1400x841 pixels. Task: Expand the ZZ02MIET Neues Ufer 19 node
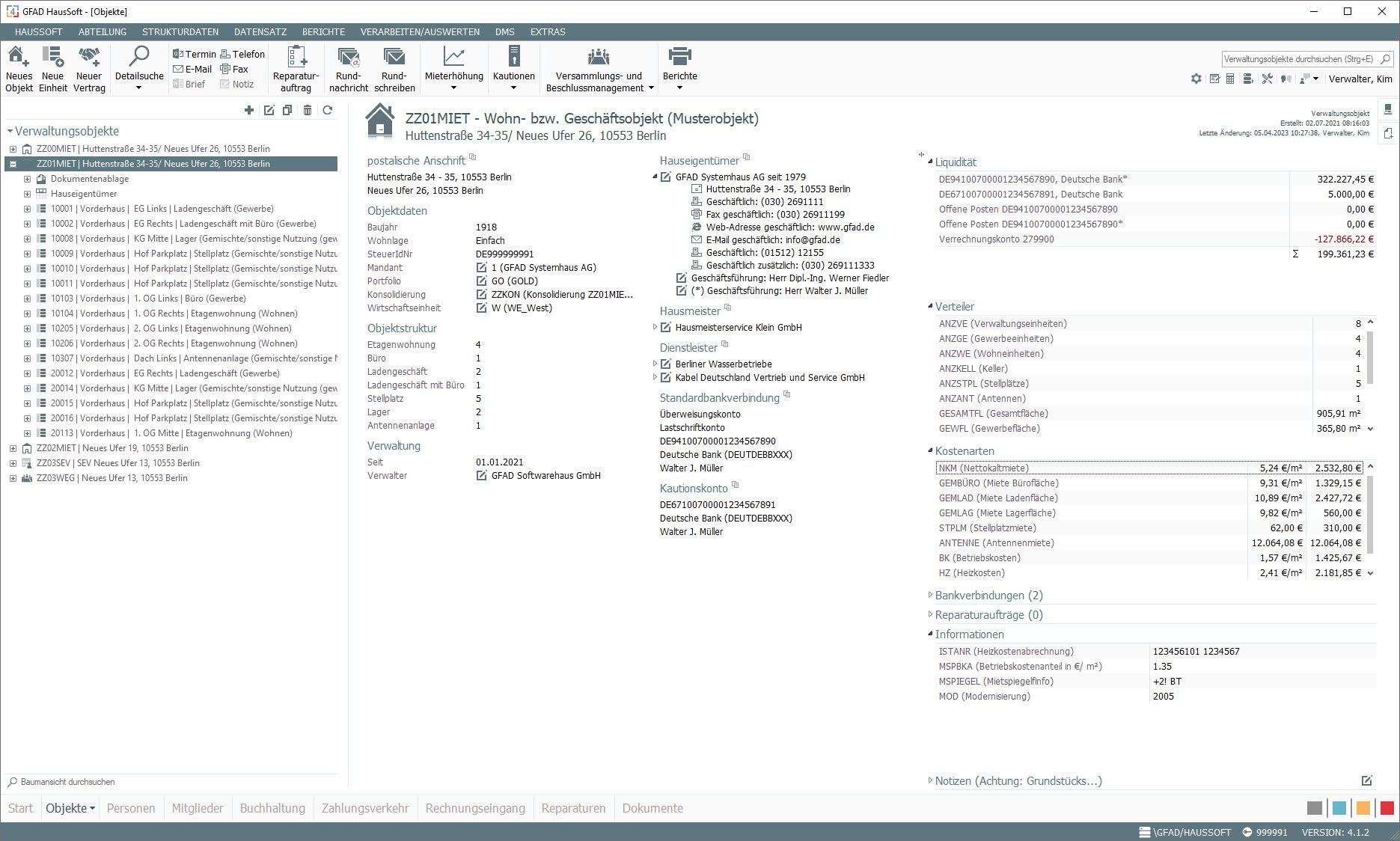tap(13, 448)
